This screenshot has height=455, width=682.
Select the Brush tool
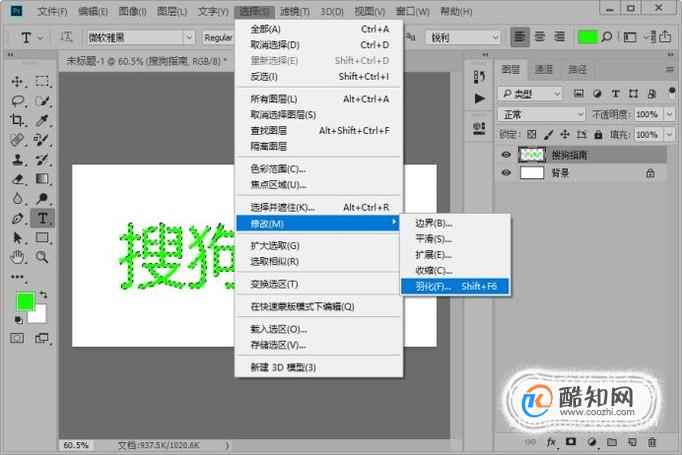pos(42,140)
